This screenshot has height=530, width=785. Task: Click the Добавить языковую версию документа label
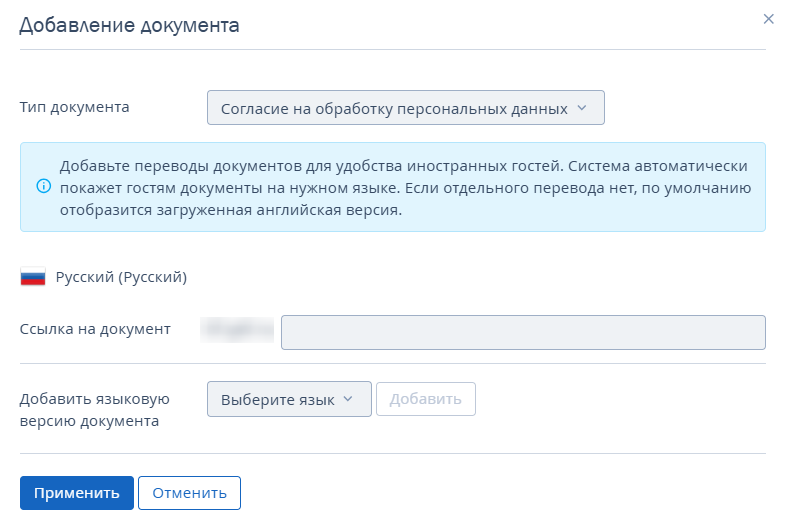click(95, 410)
